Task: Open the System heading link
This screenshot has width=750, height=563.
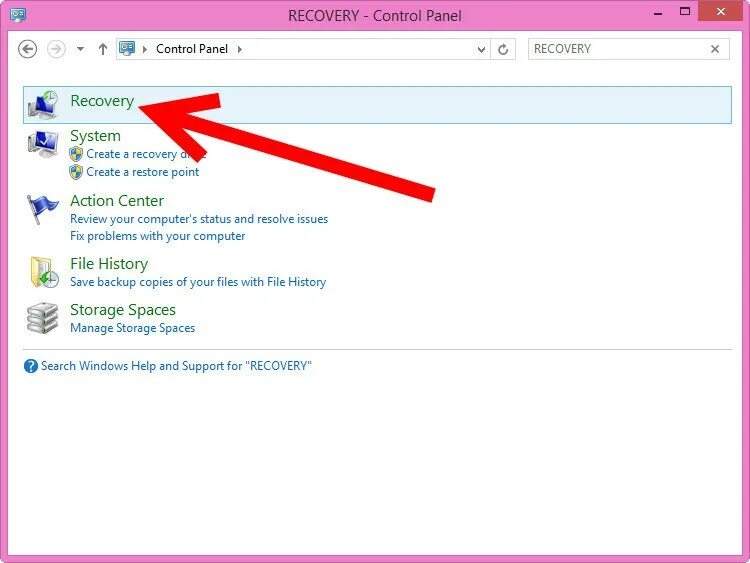Action: pyautogui.click(x=95, y=136)
